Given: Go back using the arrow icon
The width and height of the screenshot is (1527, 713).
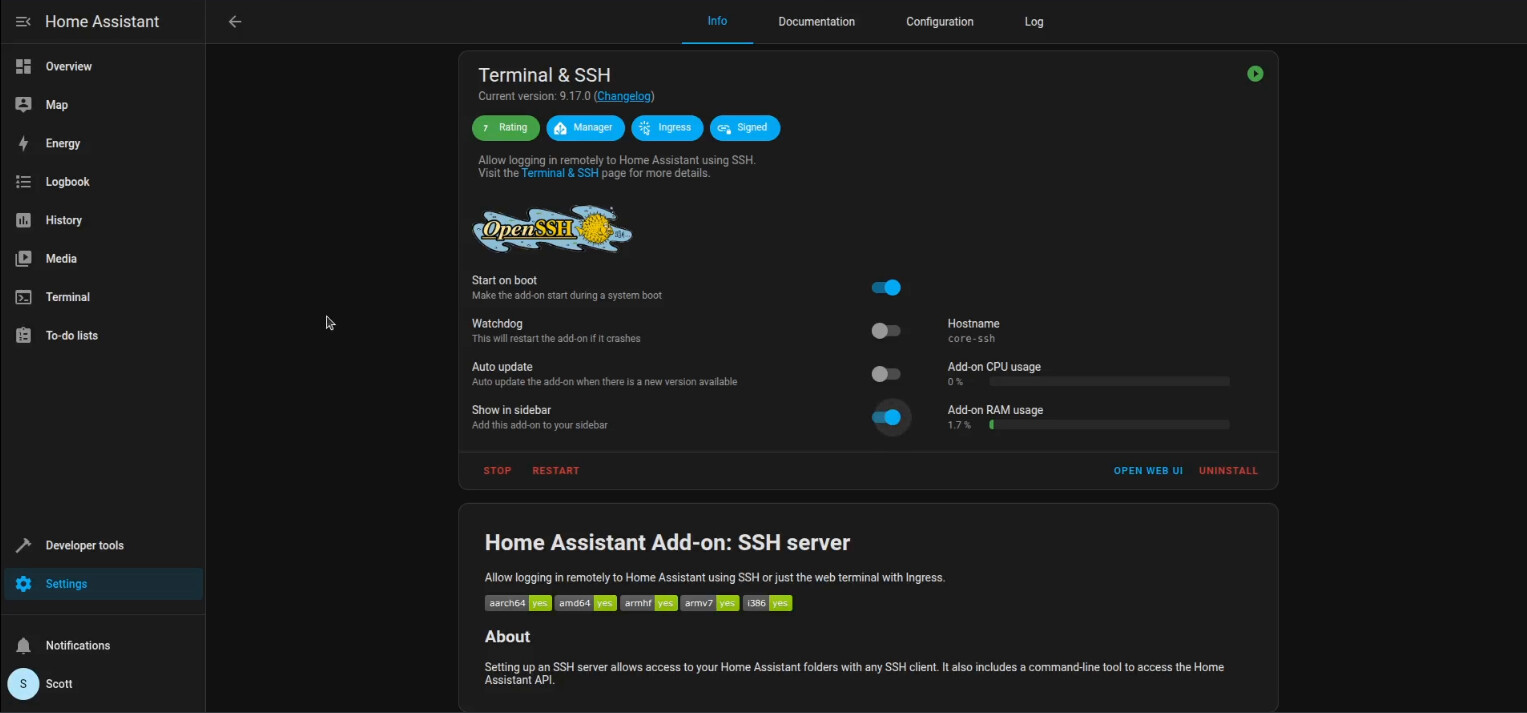Looking at the screenshot, I should point(235,22).
